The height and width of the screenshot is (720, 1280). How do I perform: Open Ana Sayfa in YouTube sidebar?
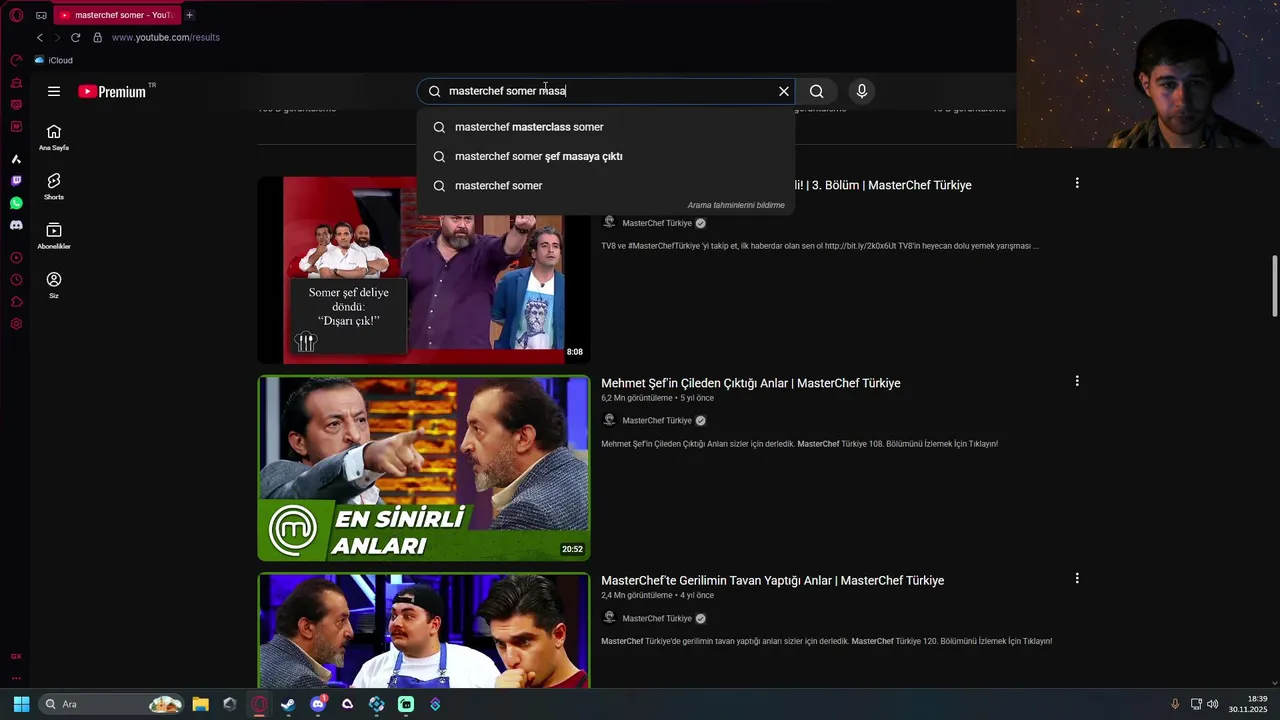tap(54, 137)
